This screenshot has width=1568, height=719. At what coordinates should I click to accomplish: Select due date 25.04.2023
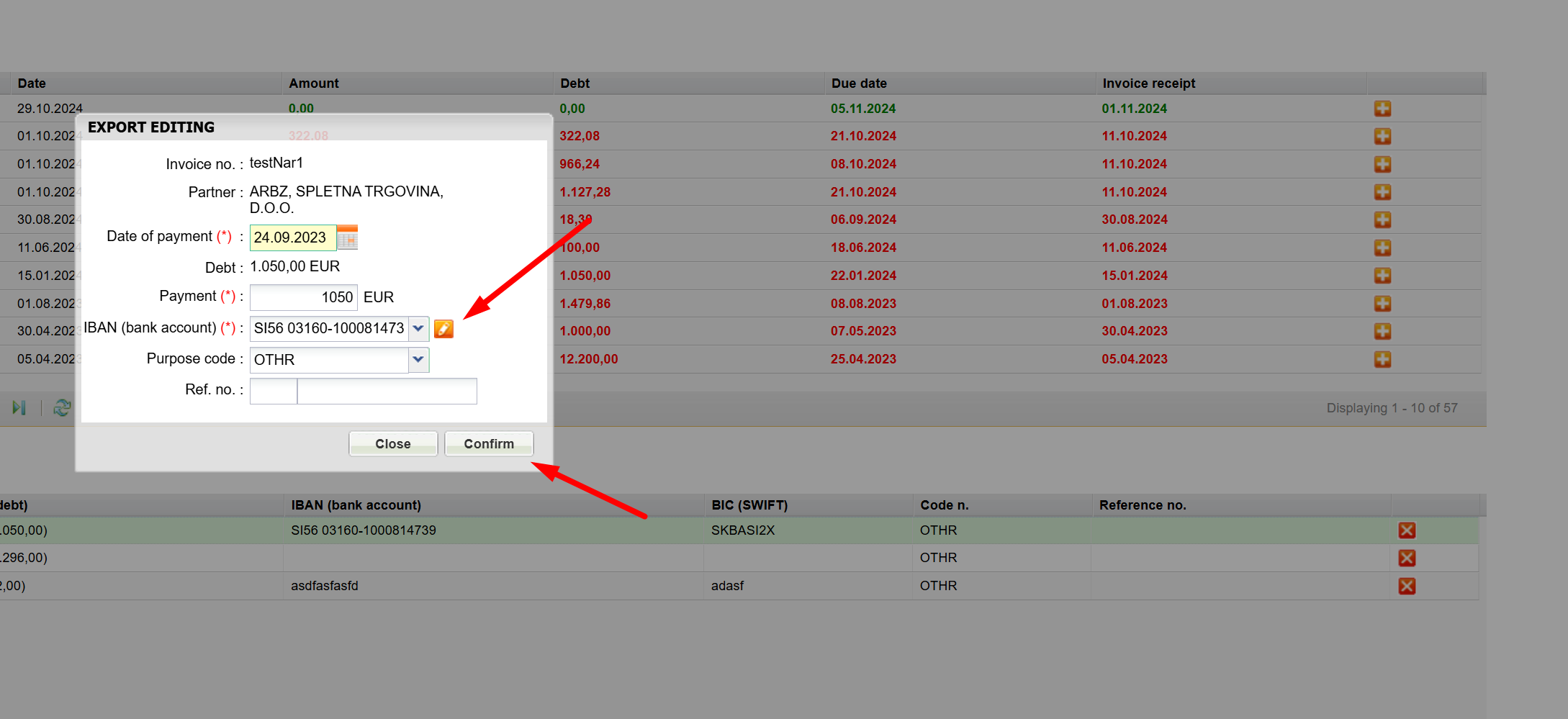click(x=863, y=359)
